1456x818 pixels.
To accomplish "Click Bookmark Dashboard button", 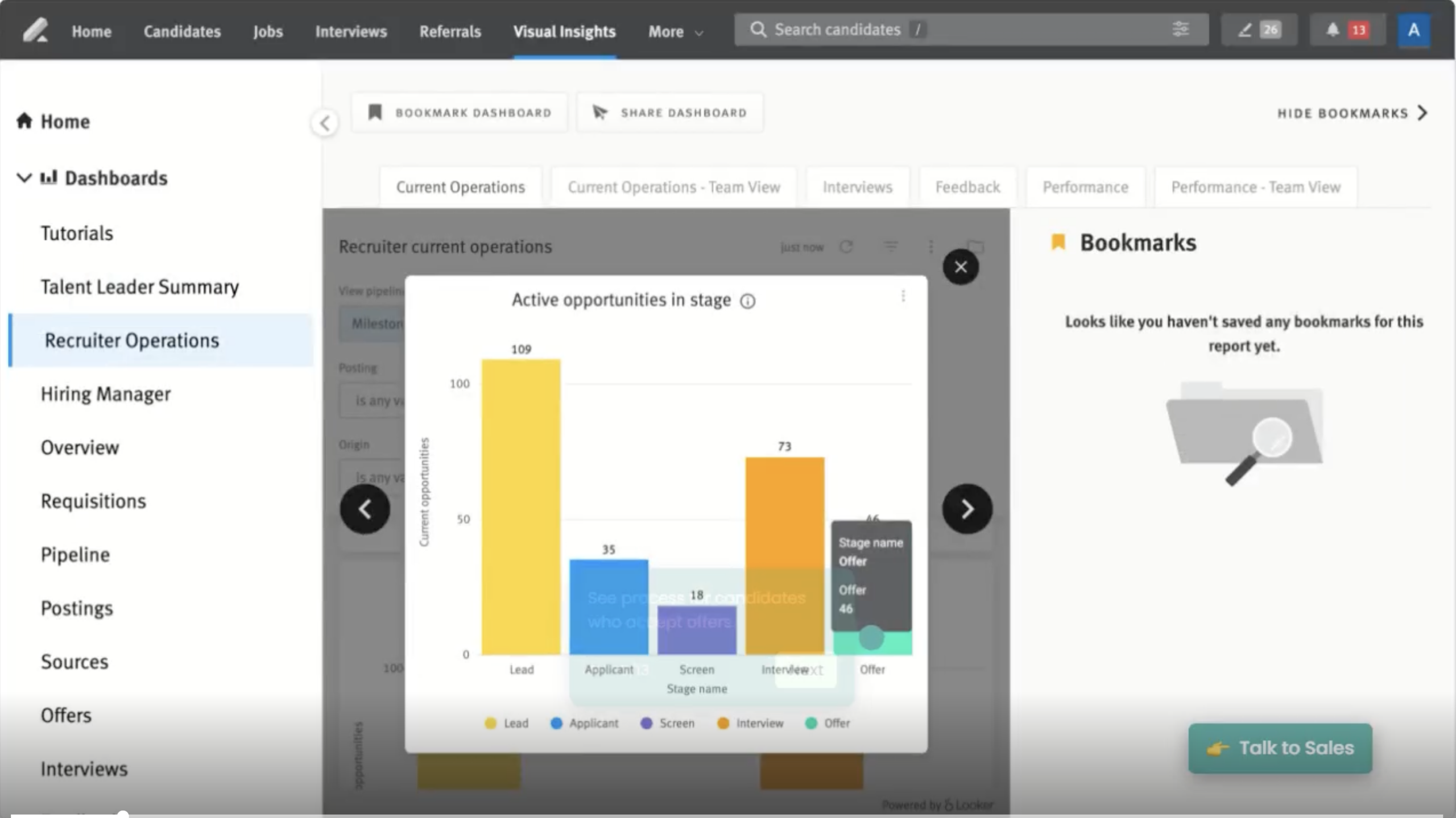I will tap(460, 113).
